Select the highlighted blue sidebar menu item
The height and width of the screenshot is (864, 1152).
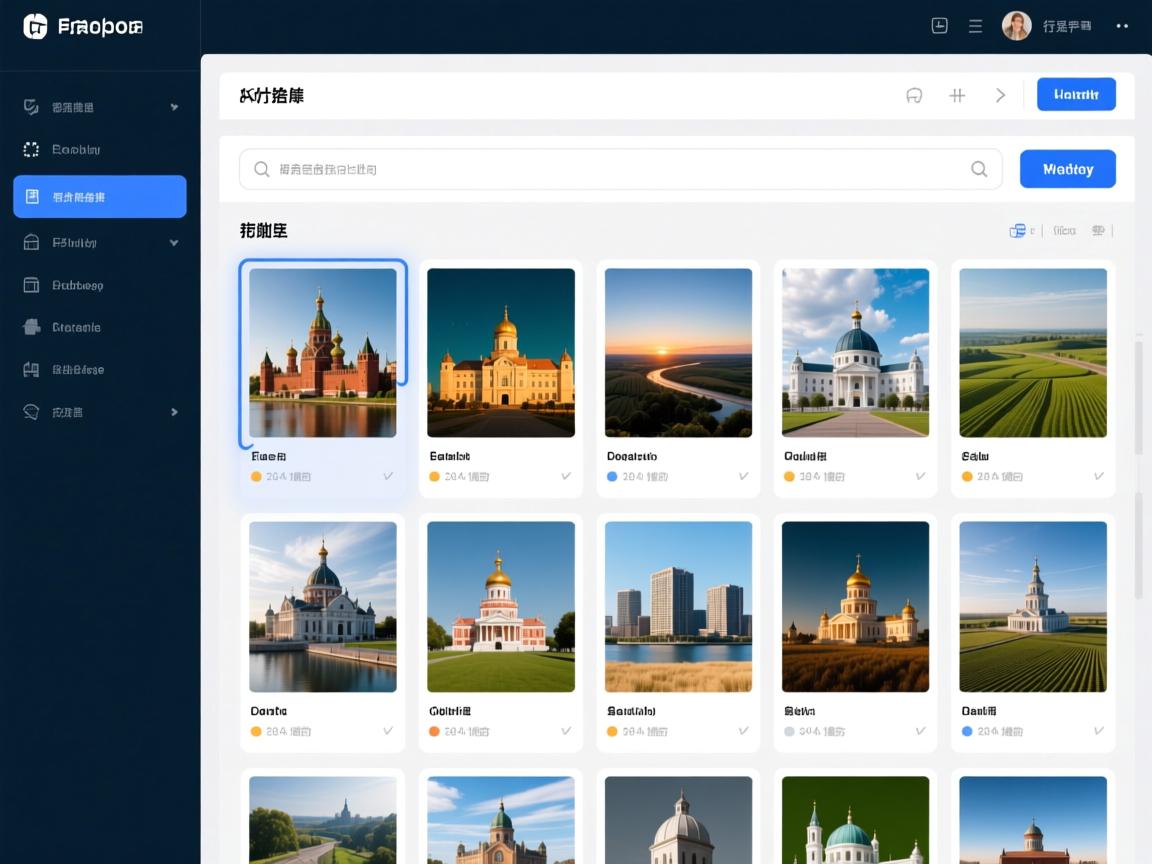100,197
